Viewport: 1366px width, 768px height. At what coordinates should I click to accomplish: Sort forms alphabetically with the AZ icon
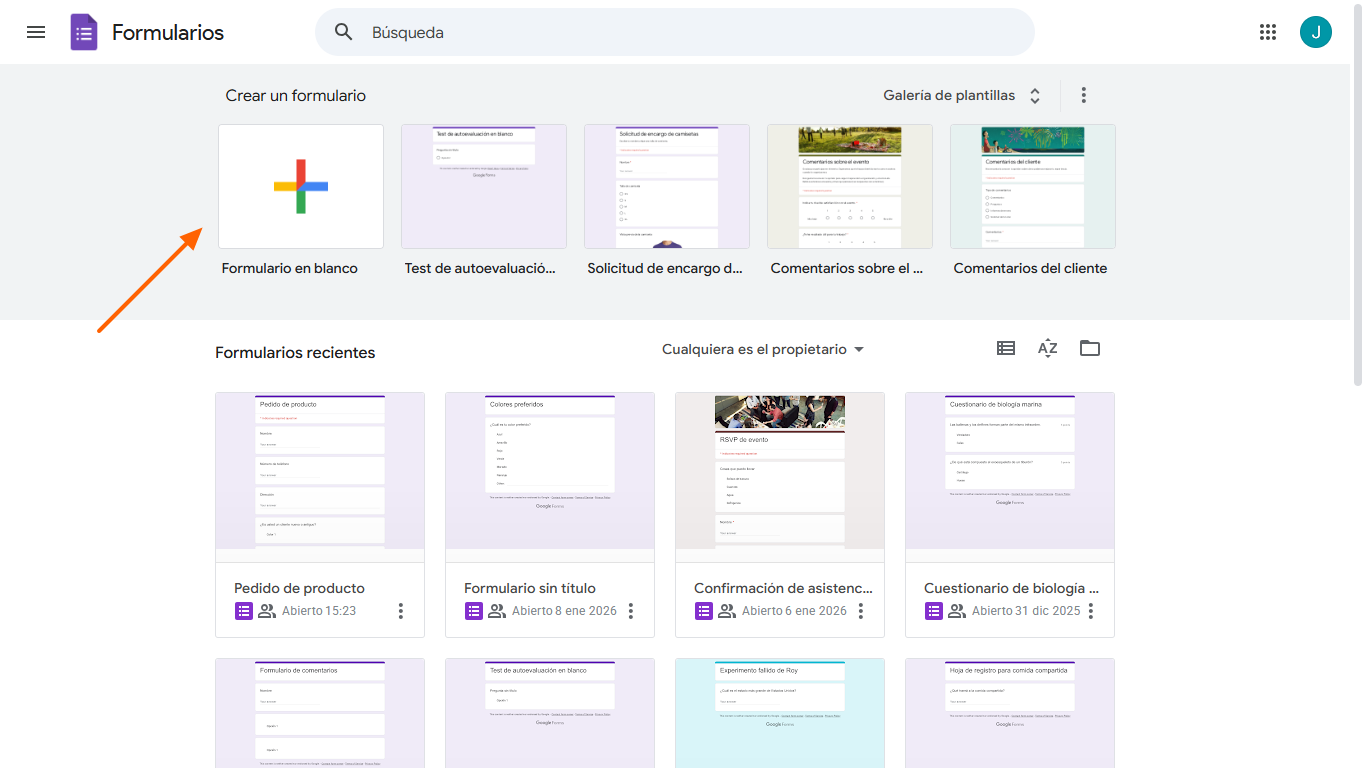tap(1047, 348)
